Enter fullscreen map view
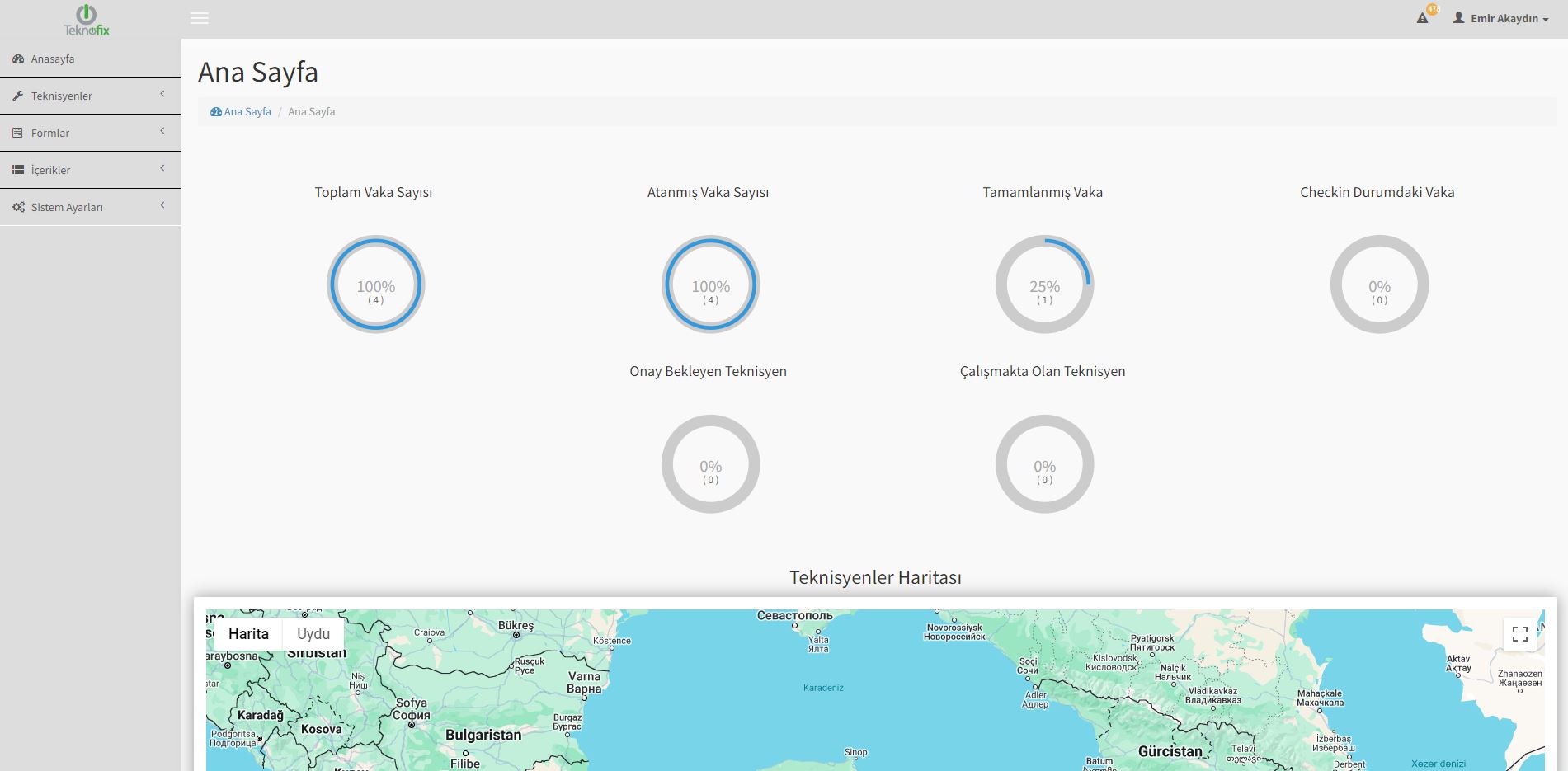1568x771 pixels. pos(1519,634)
